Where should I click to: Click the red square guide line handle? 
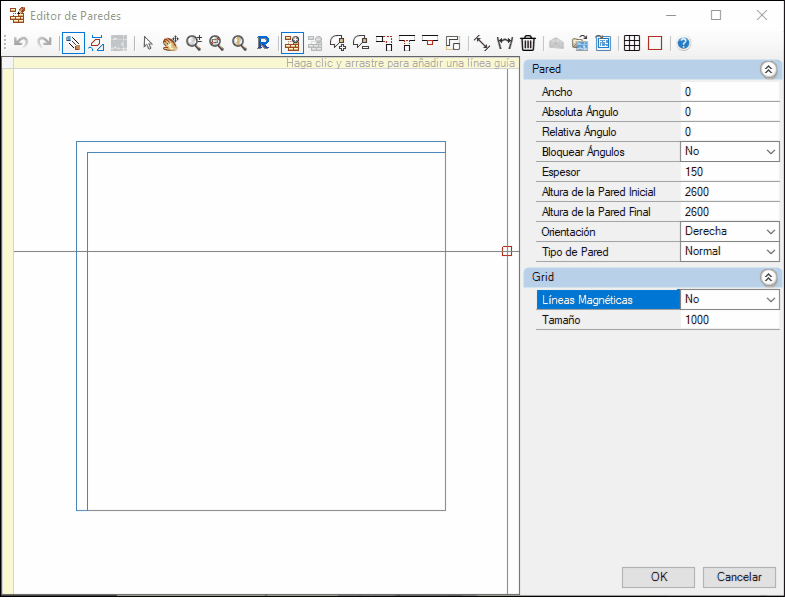[x=507, y=251]
